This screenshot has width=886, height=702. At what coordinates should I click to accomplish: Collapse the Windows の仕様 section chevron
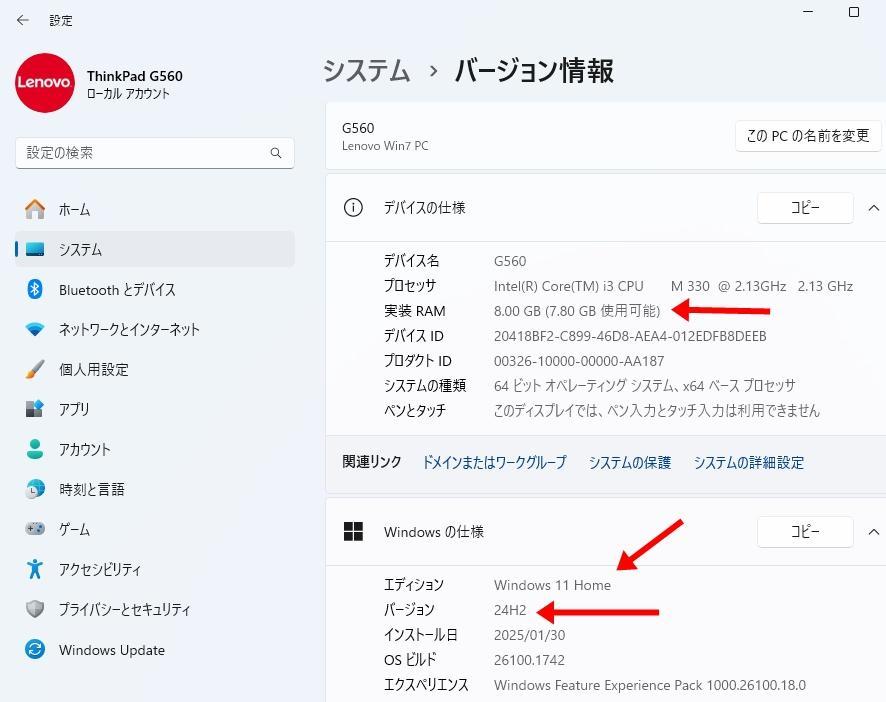click(x=874, y=531)
